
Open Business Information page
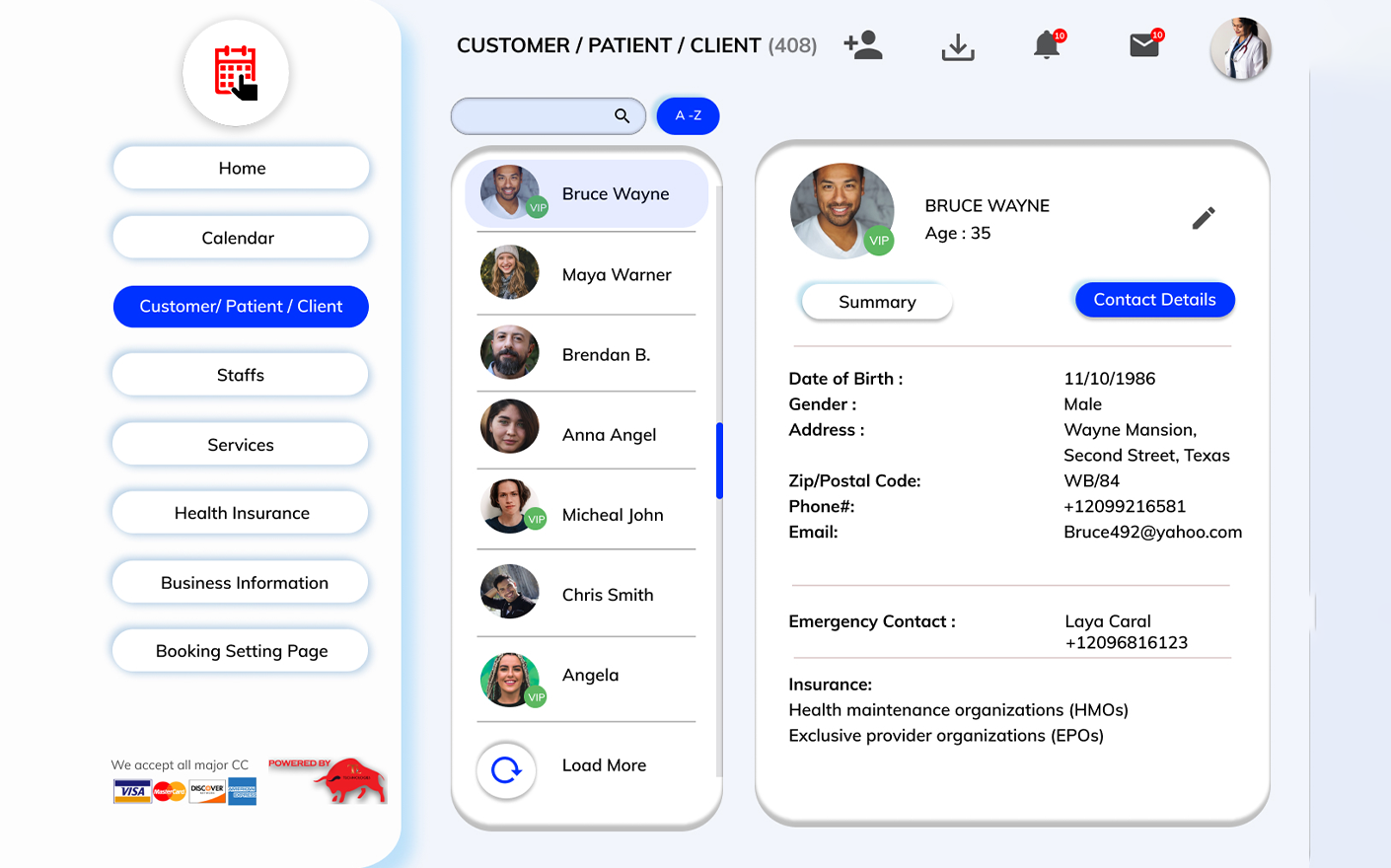241,583
